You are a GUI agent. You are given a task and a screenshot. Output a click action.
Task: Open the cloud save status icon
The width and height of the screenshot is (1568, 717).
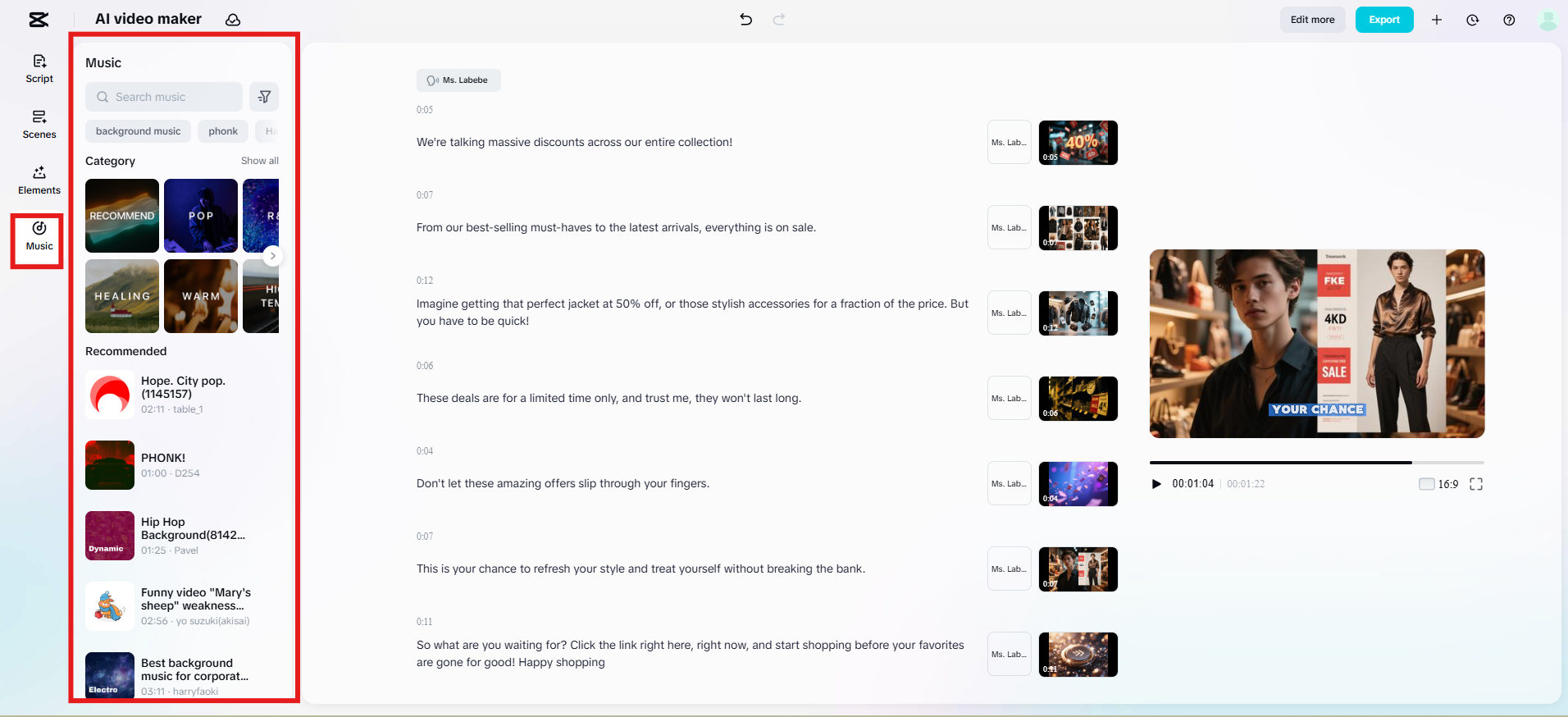[233, 20]
